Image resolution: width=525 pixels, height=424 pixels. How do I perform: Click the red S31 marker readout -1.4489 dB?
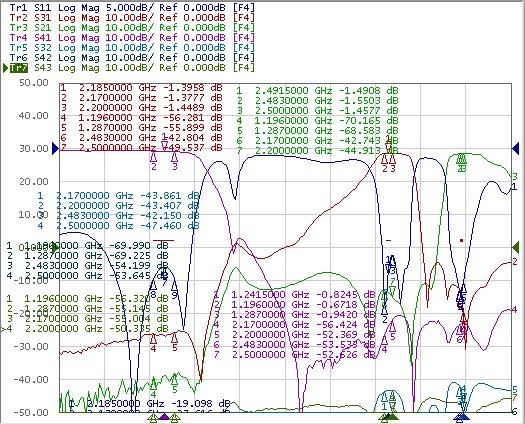click(193, 108)
